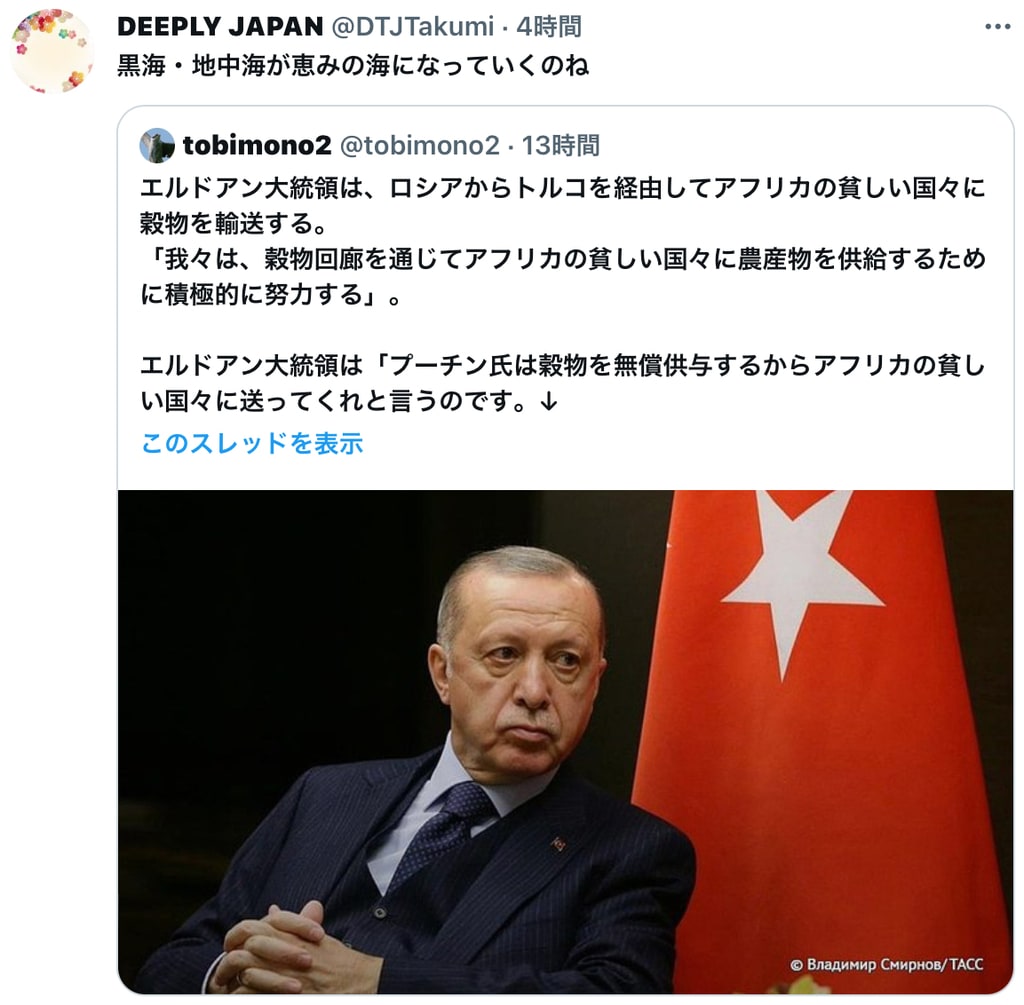Open the three-dot more options menu

997,27
